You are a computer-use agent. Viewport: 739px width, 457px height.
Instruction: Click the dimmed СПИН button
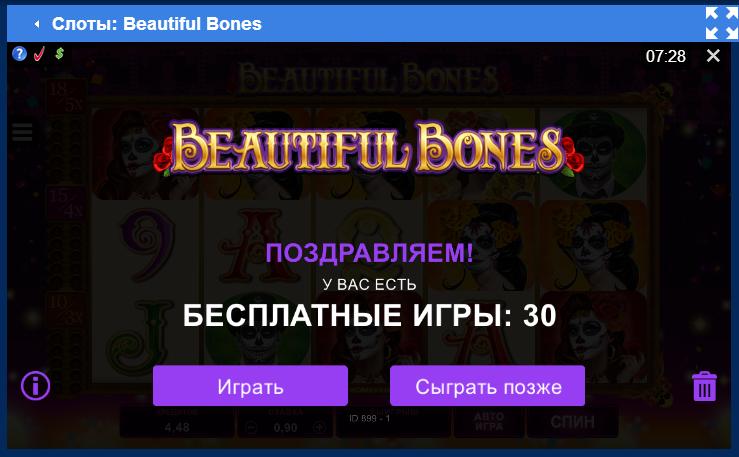[573, 422]
